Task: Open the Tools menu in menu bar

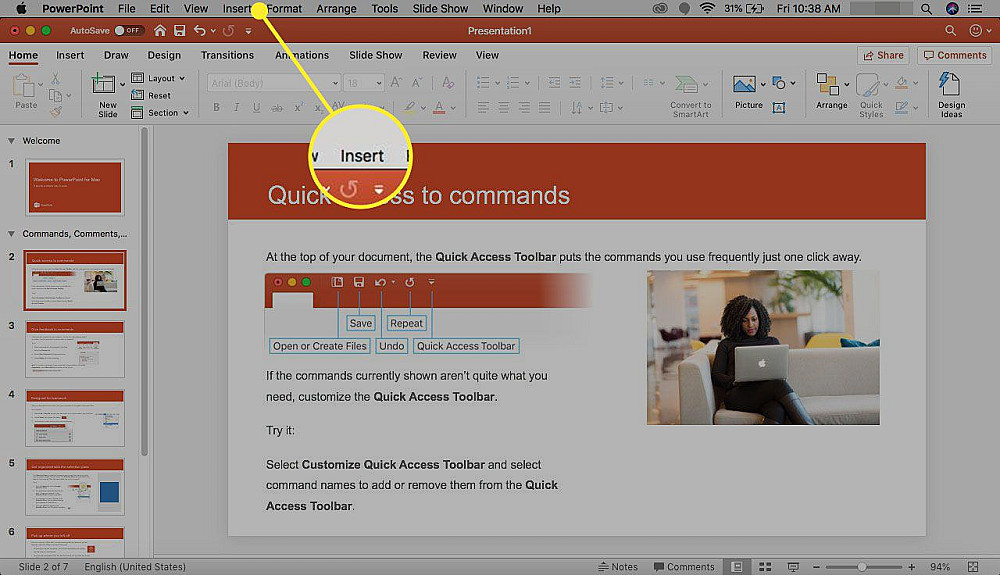Action: 385,9
